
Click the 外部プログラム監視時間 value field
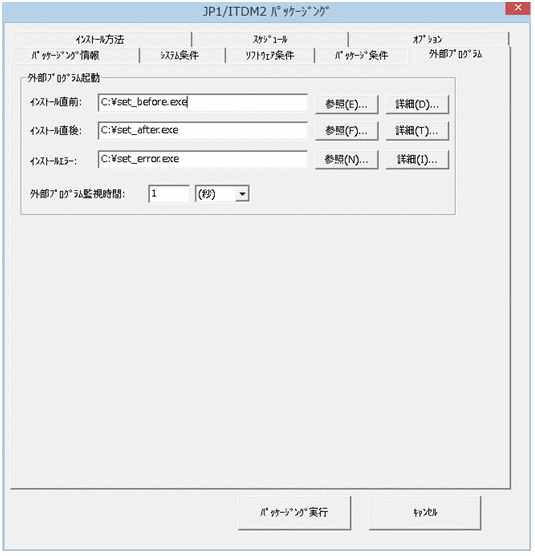click(x=169, y=194)
